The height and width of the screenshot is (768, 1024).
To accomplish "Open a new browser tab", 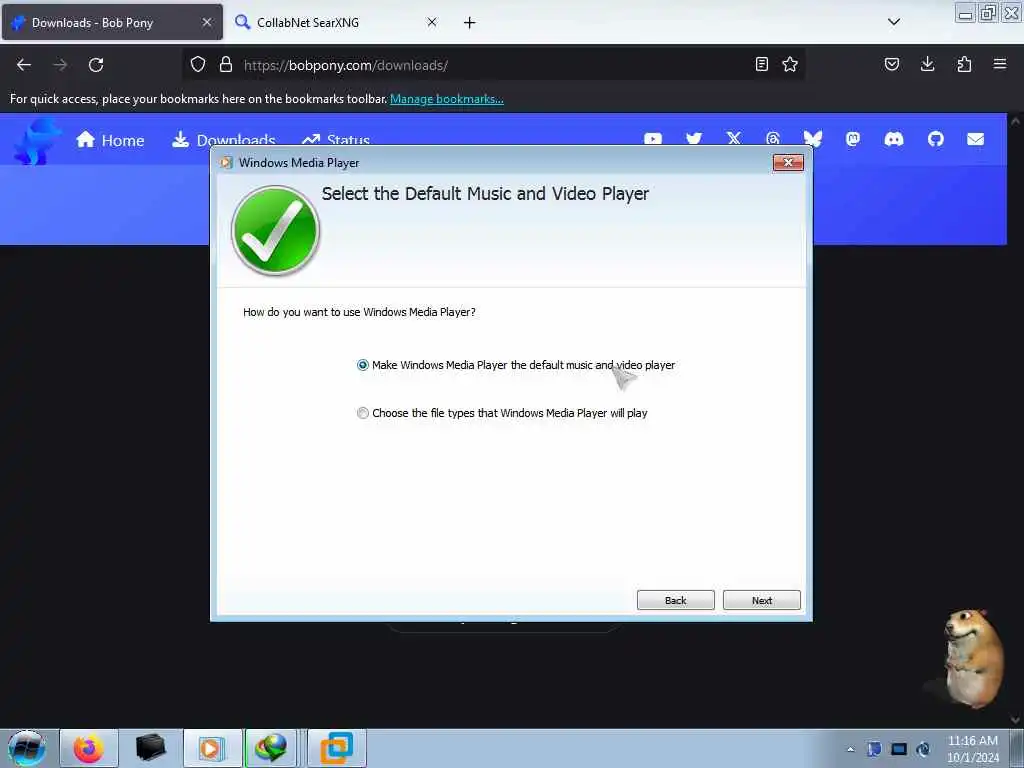I will tap(470, 23).
